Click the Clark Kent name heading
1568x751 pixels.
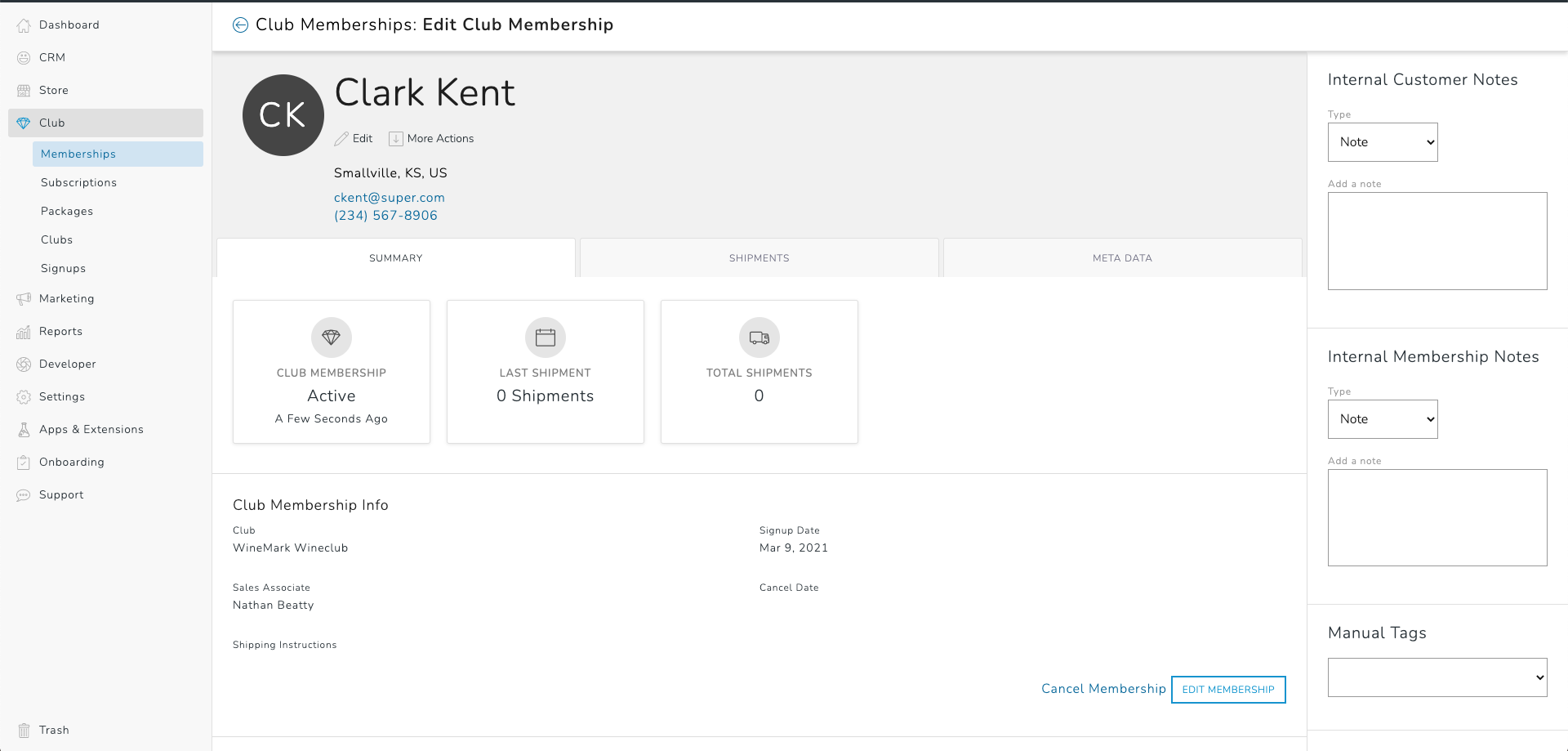[x=425, y=92]
